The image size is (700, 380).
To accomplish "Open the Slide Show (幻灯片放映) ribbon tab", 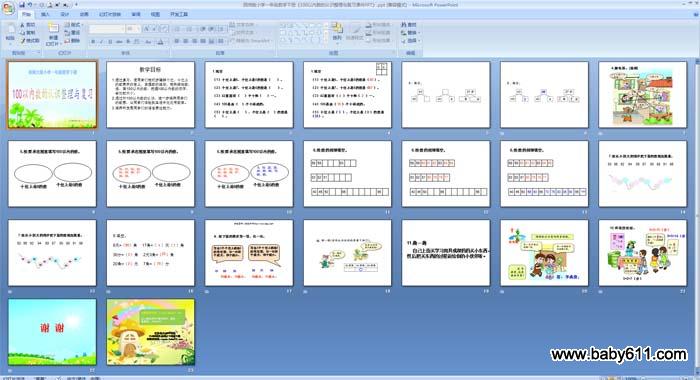I will (x=110, y=14).
